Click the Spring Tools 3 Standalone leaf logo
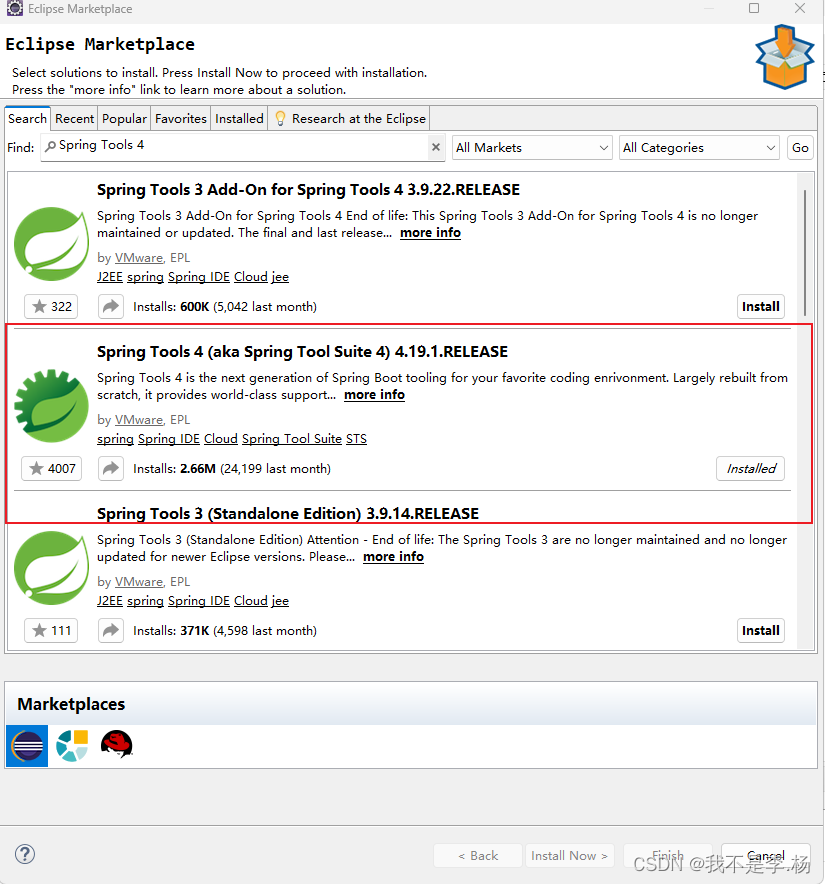 51,568
